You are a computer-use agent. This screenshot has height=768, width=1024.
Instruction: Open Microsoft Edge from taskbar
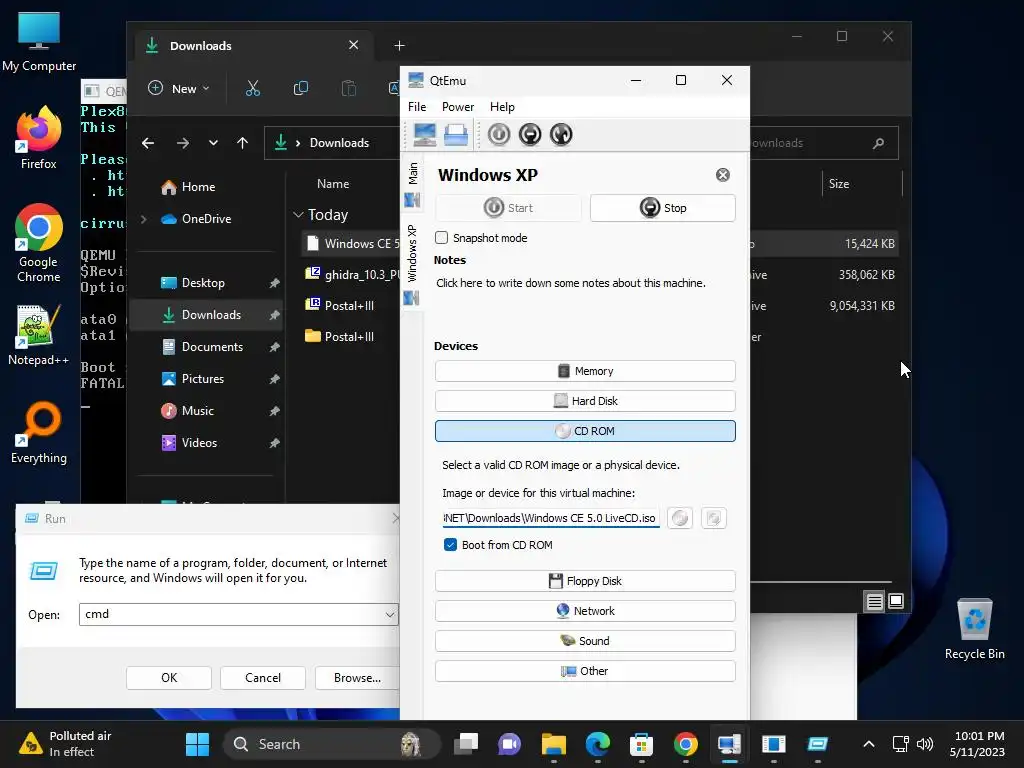[x=598, y=744]
